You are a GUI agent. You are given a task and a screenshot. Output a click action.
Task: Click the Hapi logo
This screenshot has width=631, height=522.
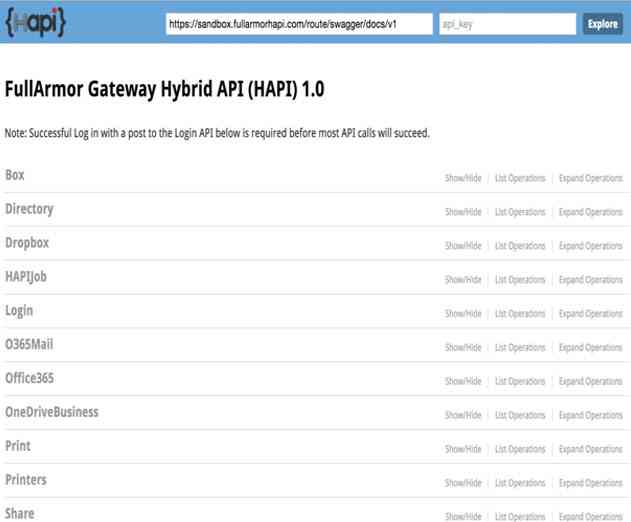tap(35, 23)
